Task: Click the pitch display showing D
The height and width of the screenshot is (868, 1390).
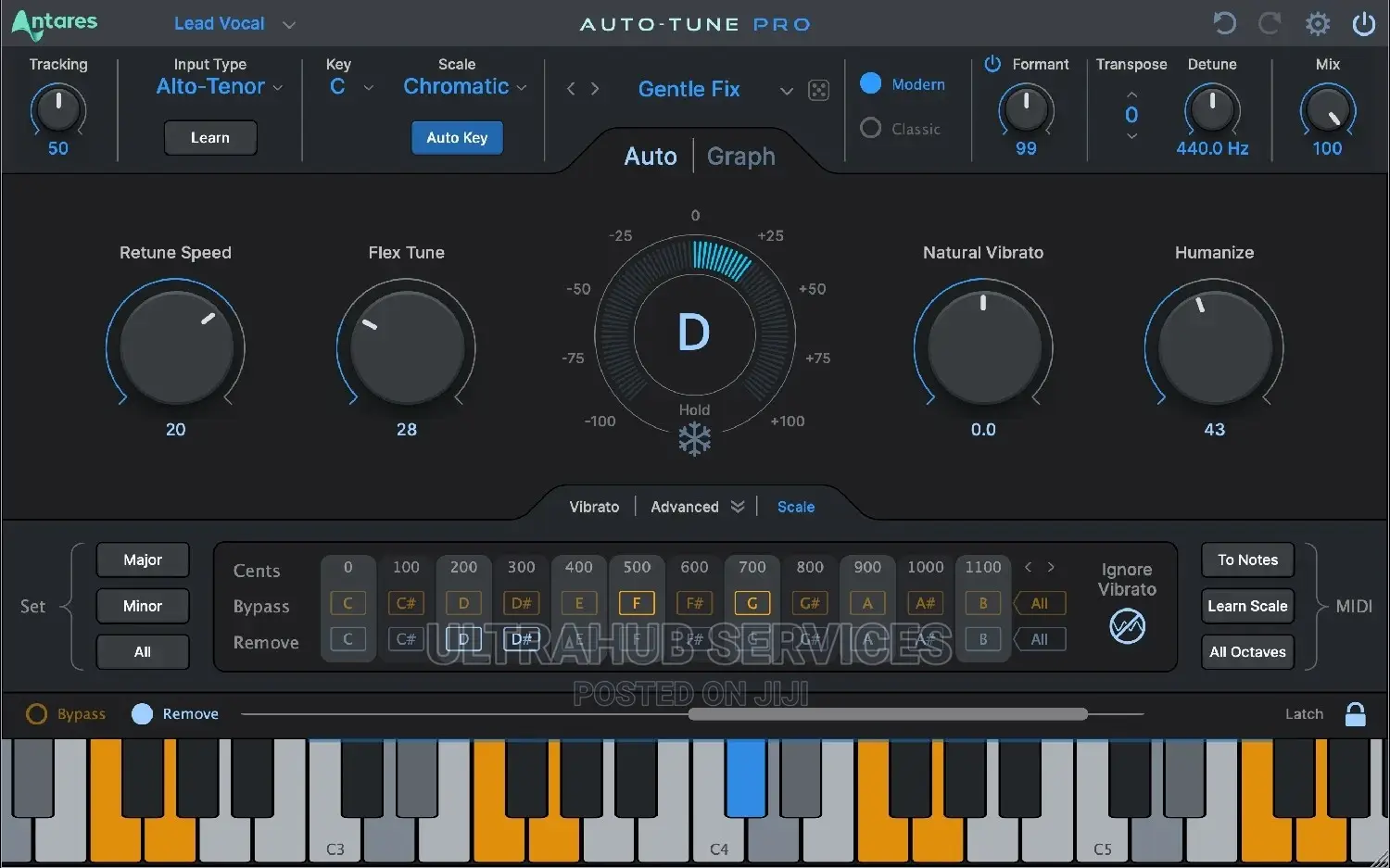Action: coord(694,333)
